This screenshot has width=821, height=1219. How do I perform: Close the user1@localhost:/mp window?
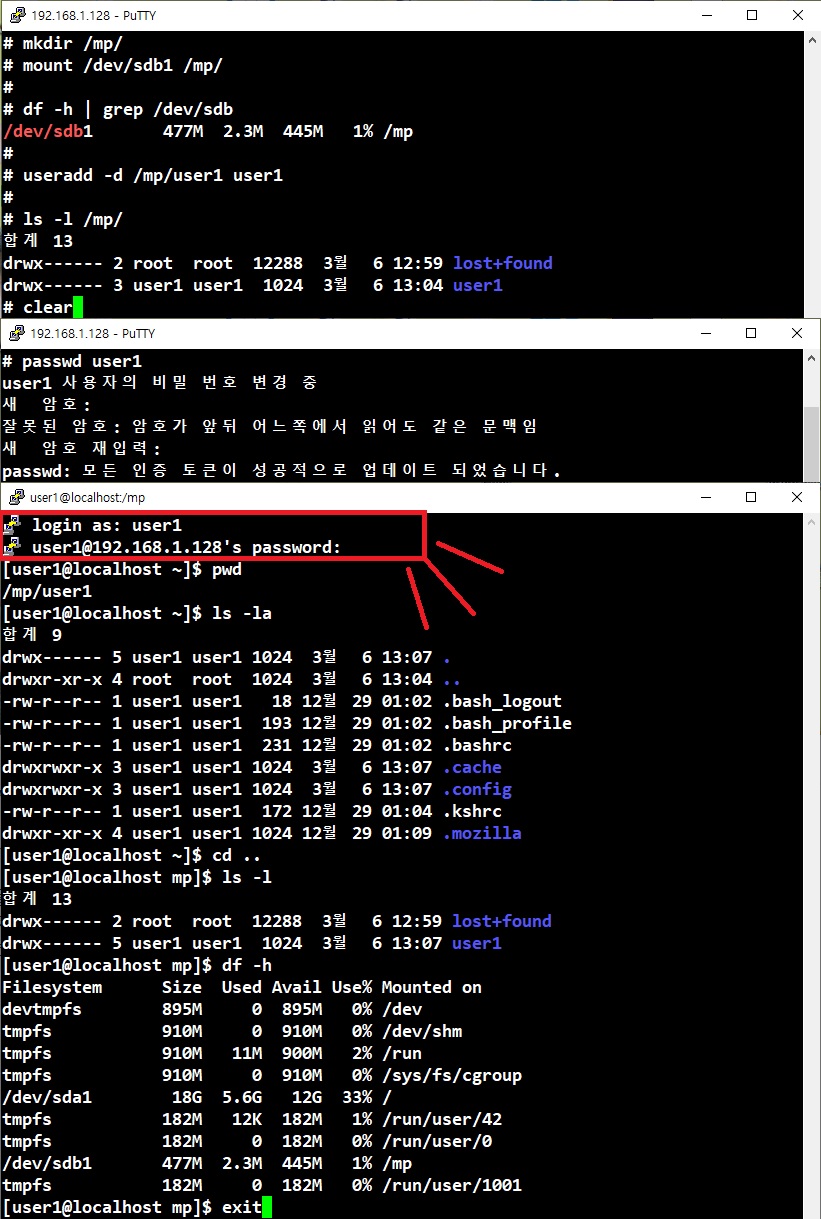click(797, 497)
